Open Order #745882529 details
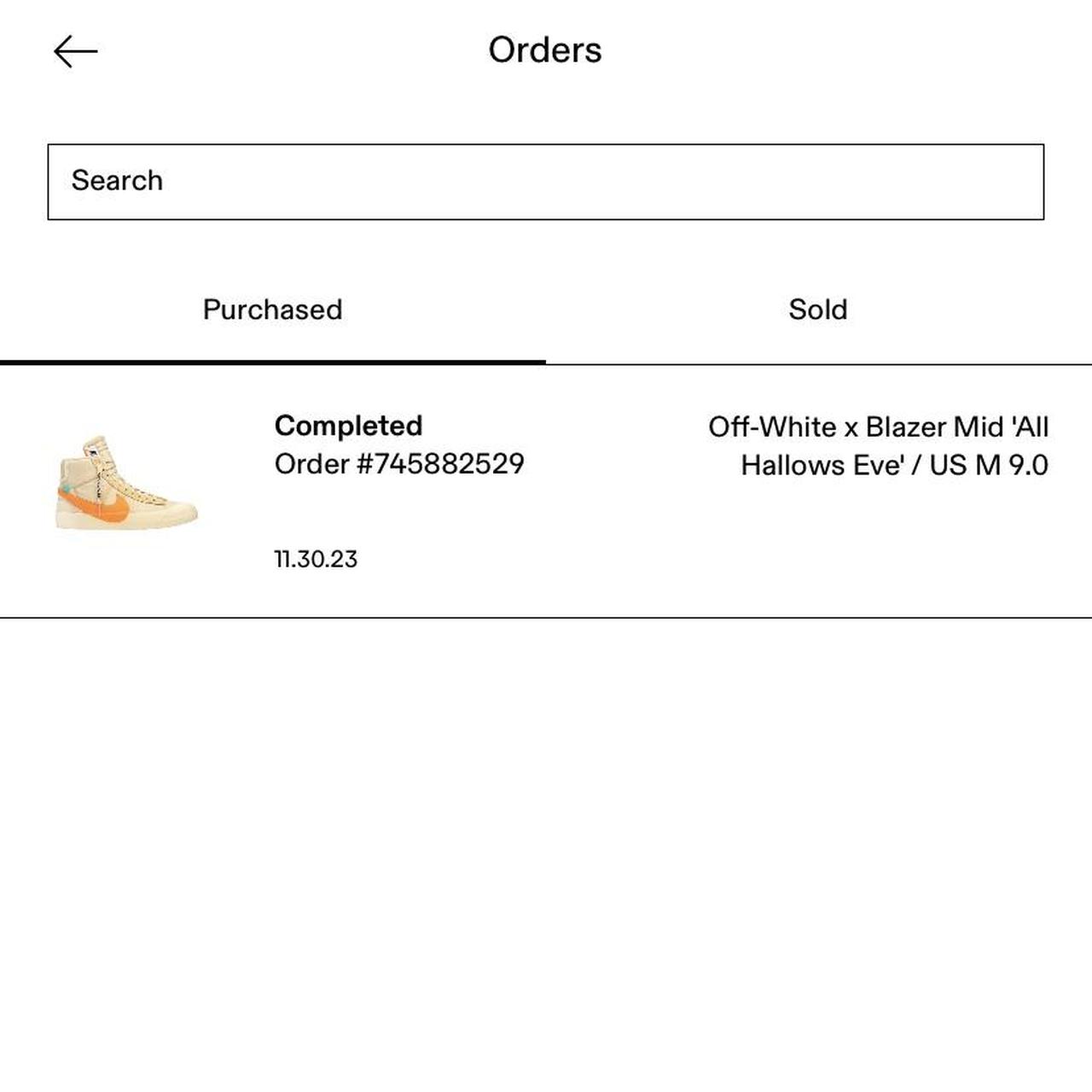Viewport: 1092px width, 1092px height. point(399,464)
